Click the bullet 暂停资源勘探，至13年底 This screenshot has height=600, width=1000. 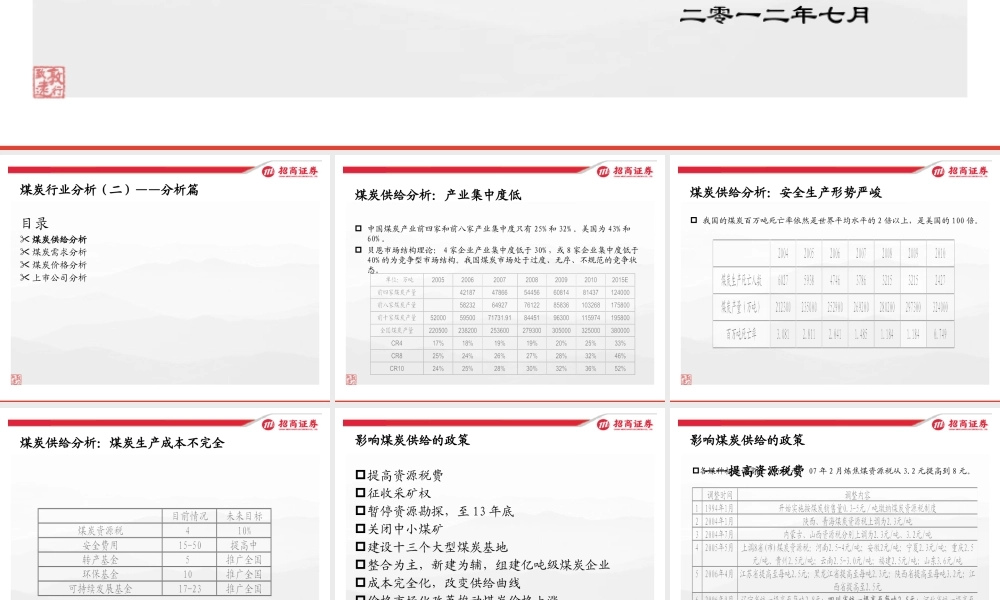pyautogui.click(x=441, y=511)
